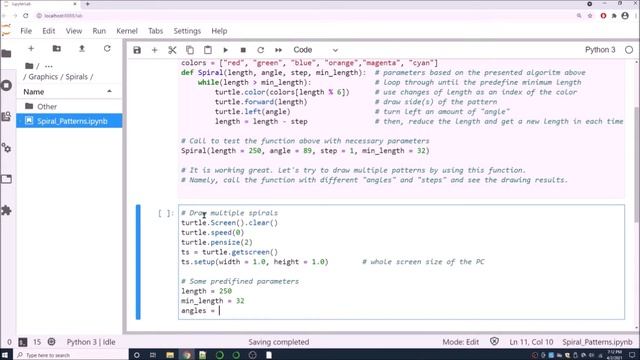Navigate to Spirals in breadcrumb path
Screen dimensions: 640x360
pos(76,77)
